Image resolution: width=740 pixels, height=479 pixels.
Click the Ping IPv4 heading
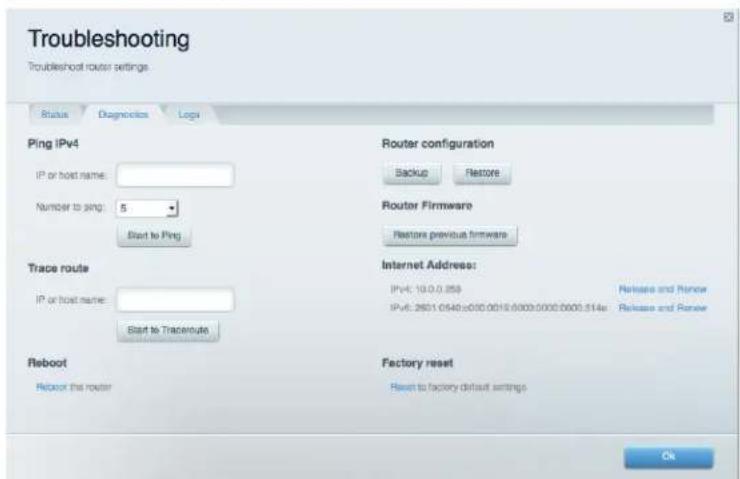53,144
